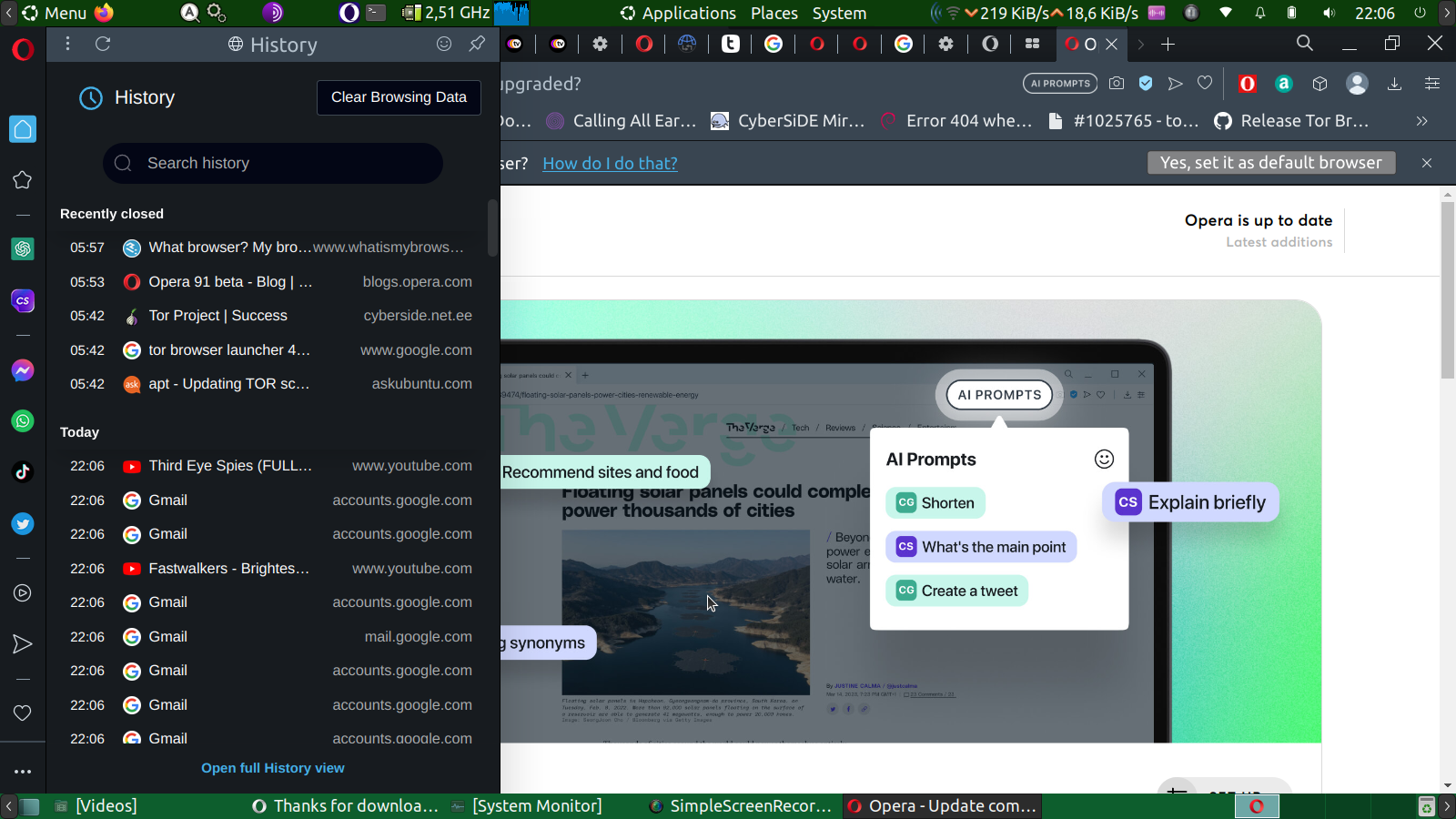Open the Player icon in the sidebar
Viewport: 1456px width, 819px height.
(23, 593)
